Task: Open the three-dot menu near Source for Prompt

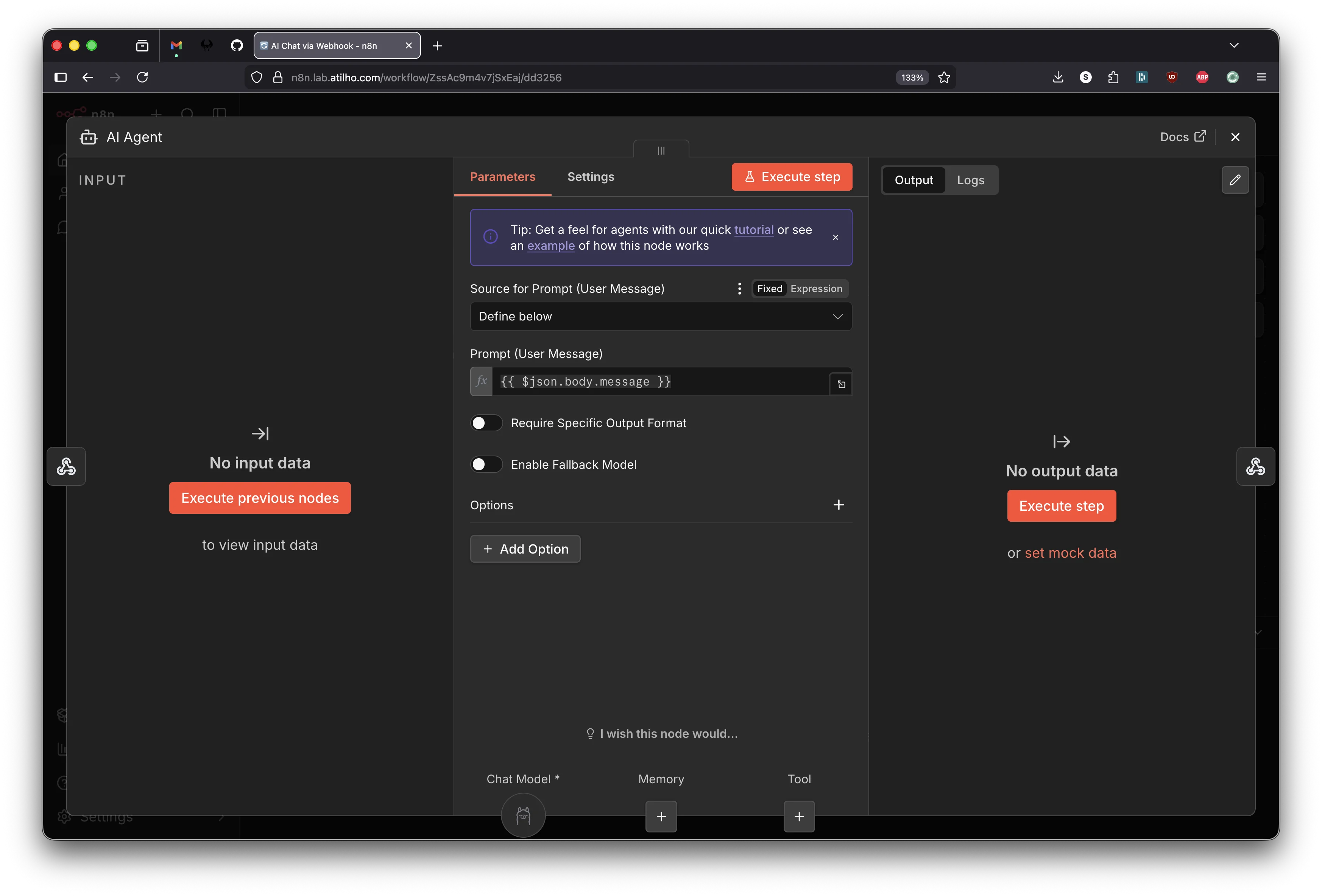Action: pos(739,288)
